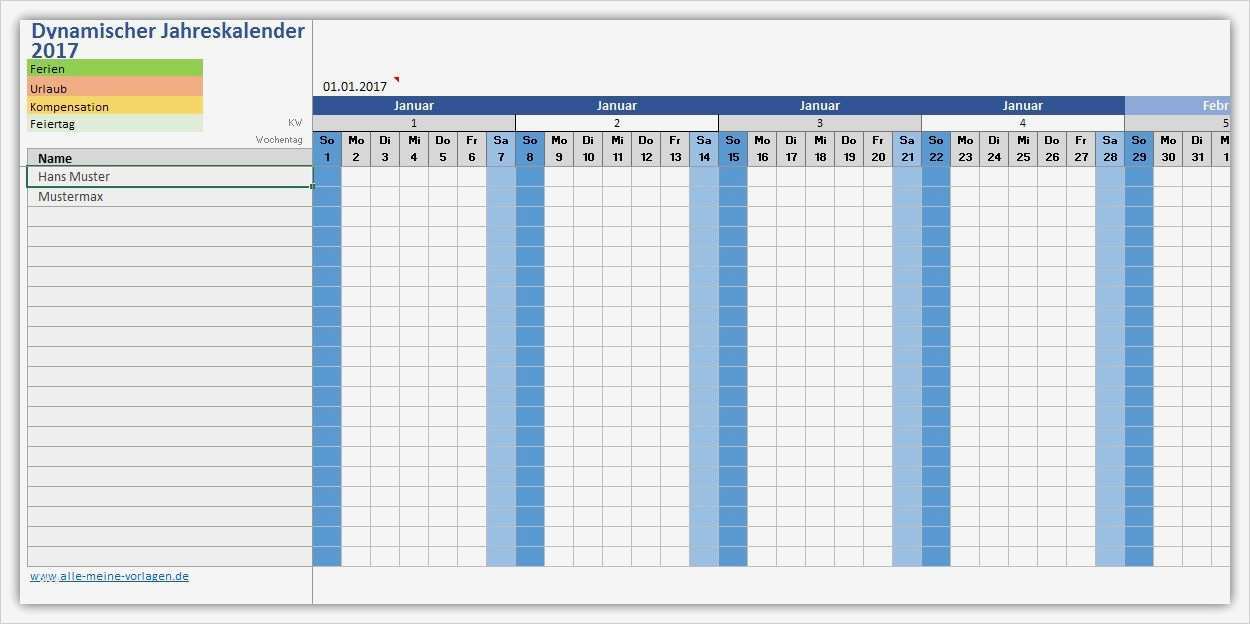Click the Februar month header
The height and width of the screenshot is (624, 1250).
point(1216,105)
